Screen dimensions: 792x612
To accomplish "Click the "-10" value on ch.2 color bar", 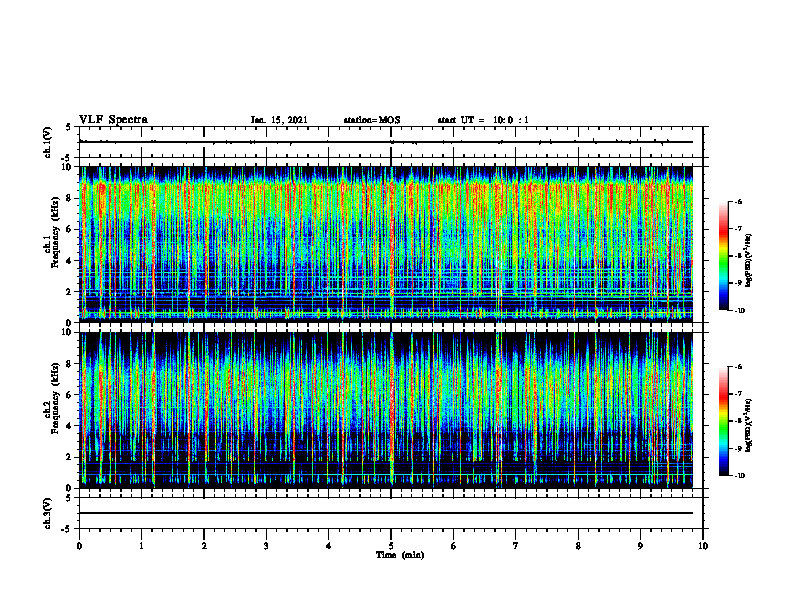I will [x=740, y=476].
